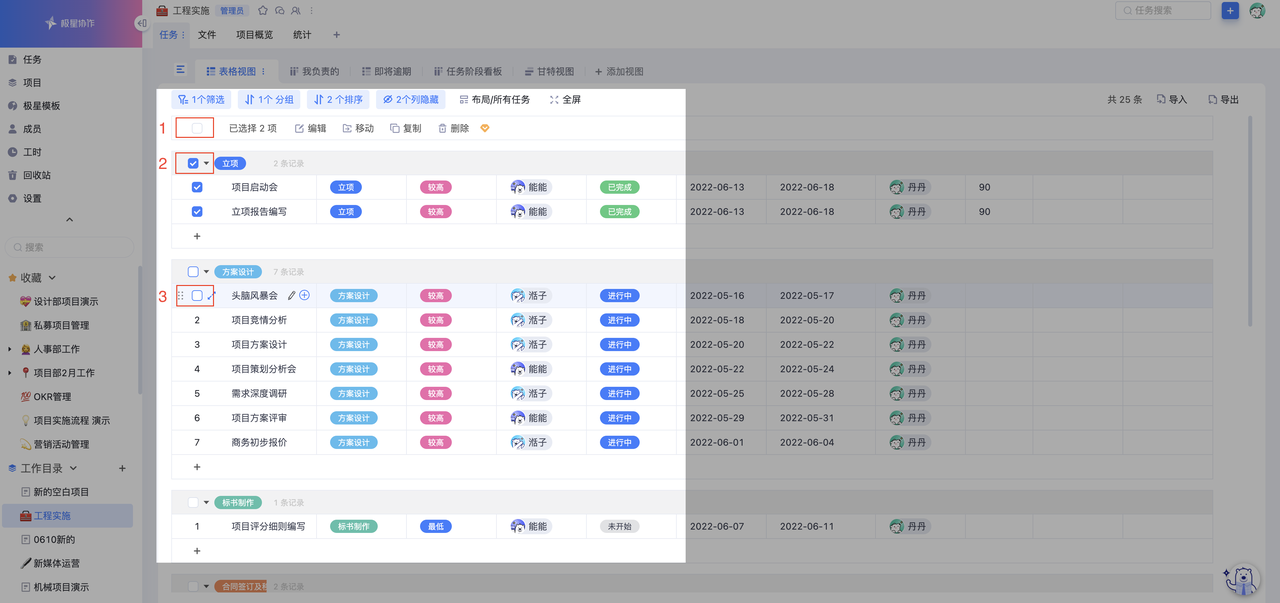Add a new top-level tab with plus
The height and width of the screenshot is (603, 1280).
tap(336, 35)
